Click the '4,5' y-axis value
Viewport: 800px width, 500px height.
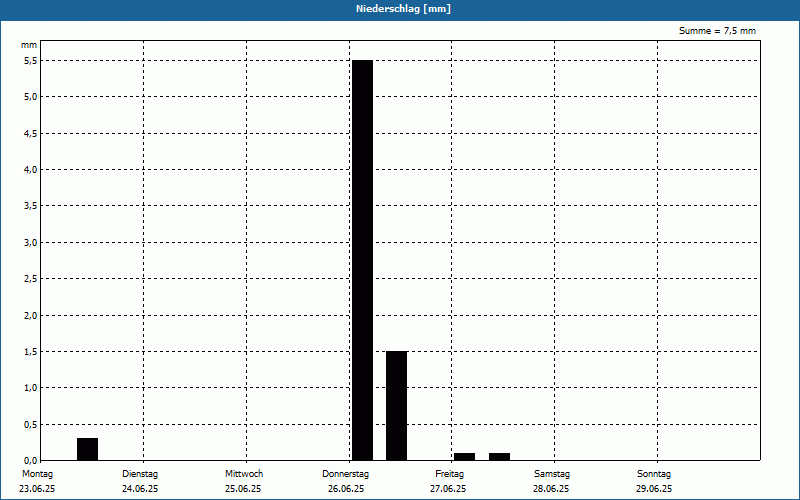(31, 134)
